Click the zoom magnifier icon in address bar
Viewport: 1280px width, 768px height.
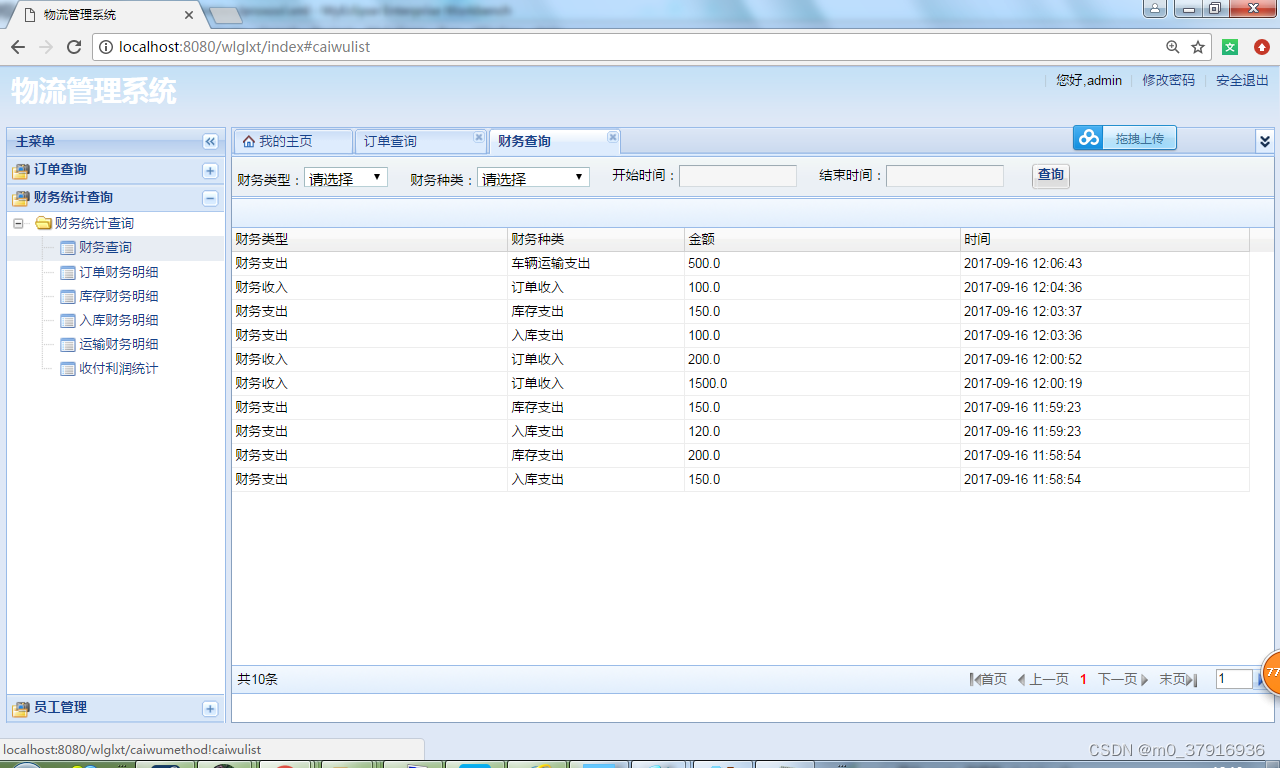pyautogui.click(x=1173, y=47)
